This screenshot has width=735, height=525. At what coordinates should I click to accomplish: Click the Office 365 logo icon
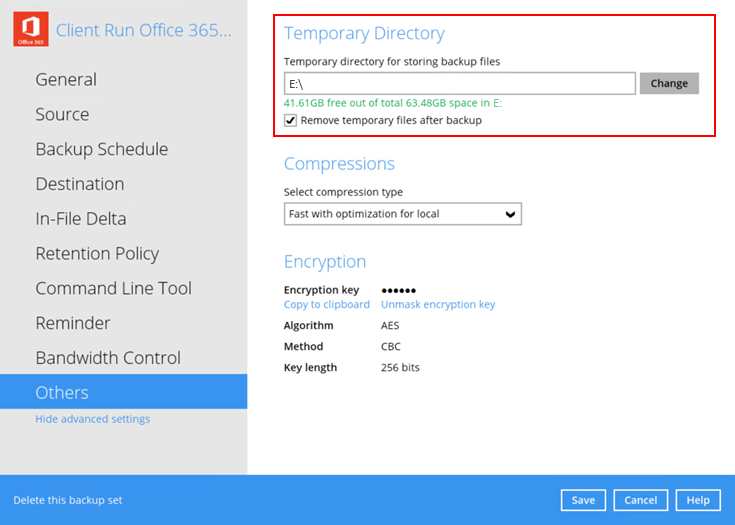pos(30,30)
